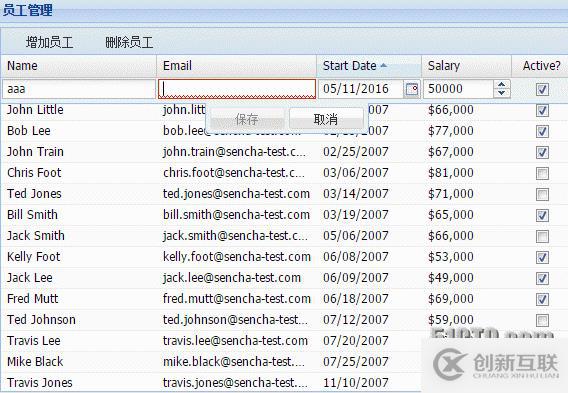Sort by the Start Date column header

(369, 66)
